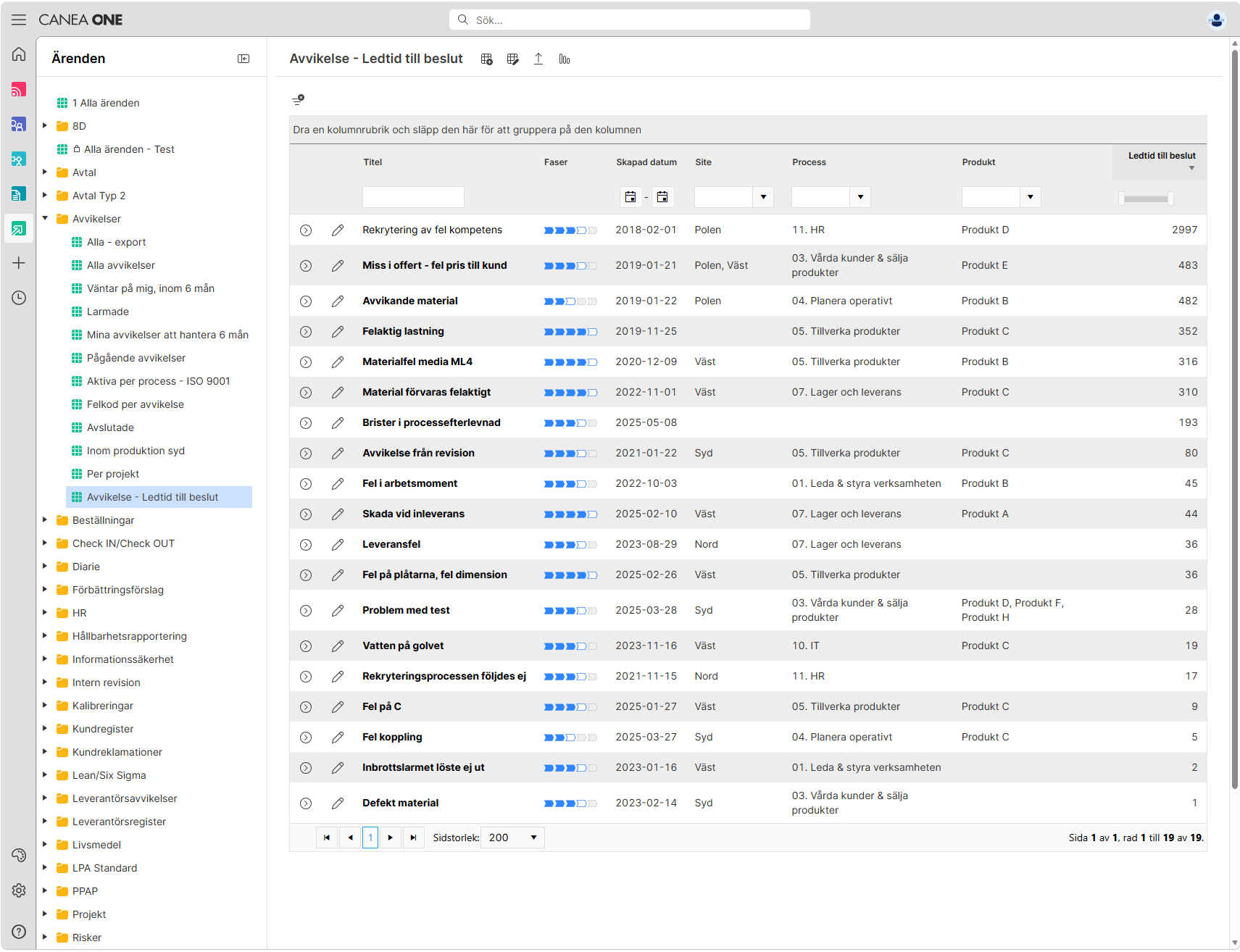Viewport: 1240px width, 952px height.
Task: Click the add view table icon in header
Action: pyautogui.click(x=486, y=59)
